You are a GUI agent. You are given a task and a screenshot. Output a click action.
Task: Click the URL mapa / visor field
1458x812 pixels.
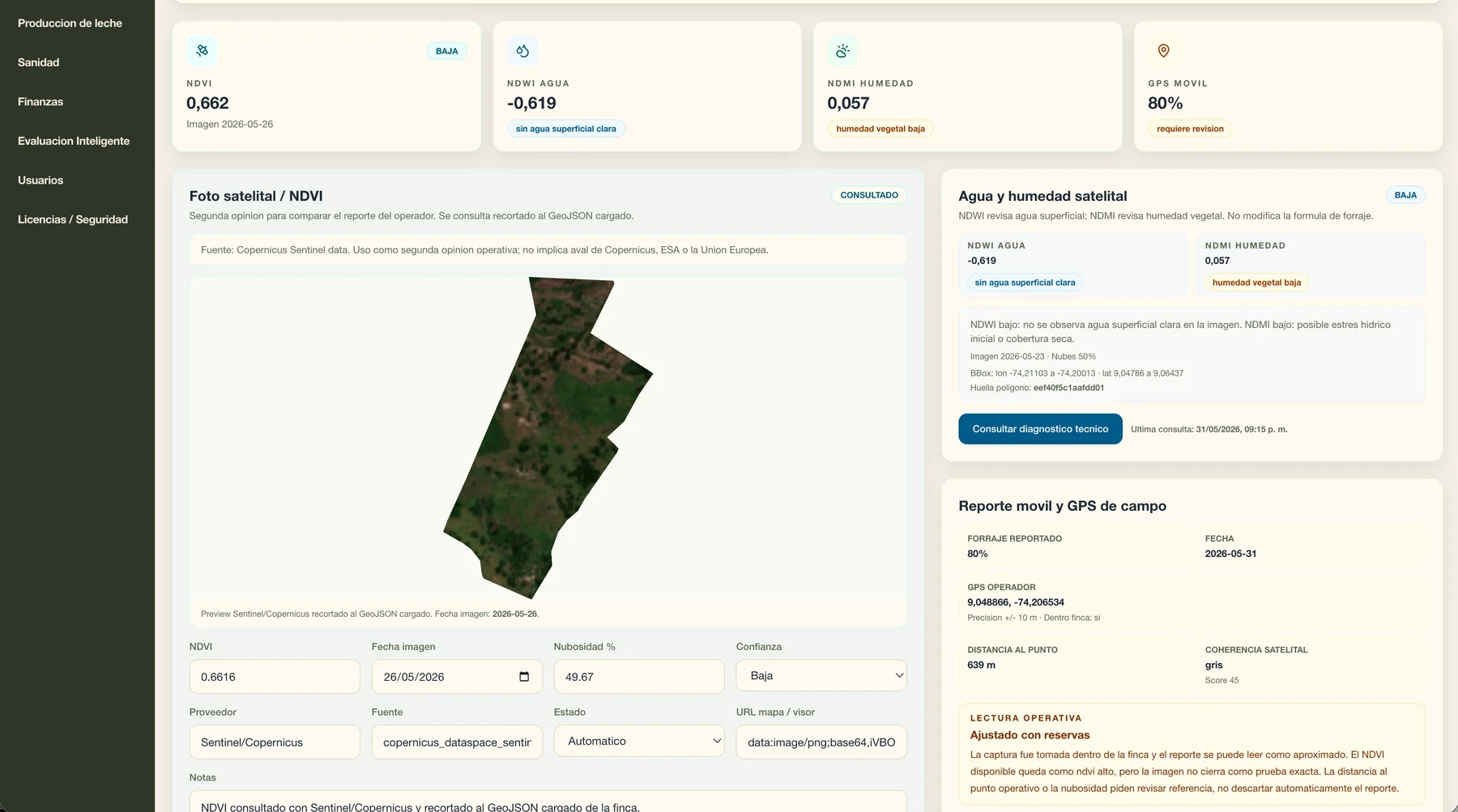point(821,742)
